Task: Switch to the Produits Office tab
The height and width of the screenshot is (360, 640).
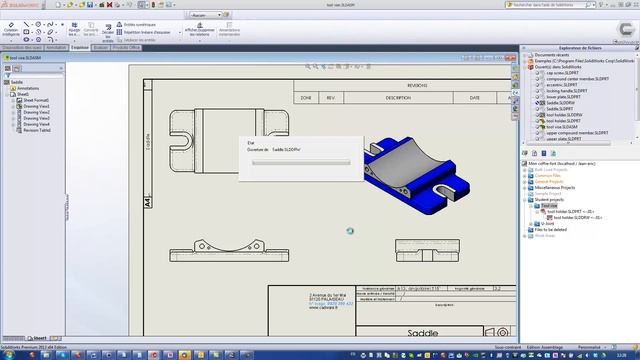Action: pyautogui.click(x=127, y=48)
